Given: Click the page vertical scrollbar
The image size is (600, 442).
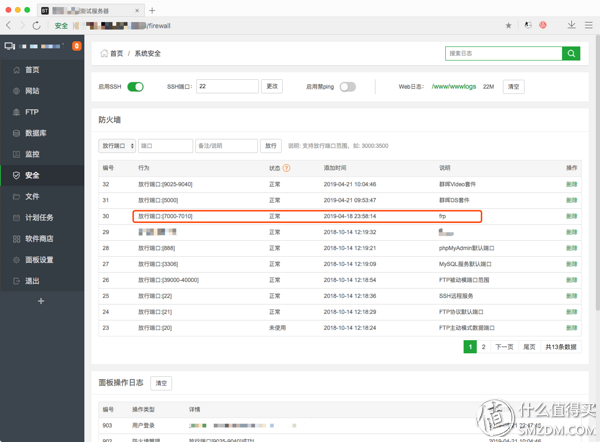Looking at the screenshot, I should tap(597, 172).
